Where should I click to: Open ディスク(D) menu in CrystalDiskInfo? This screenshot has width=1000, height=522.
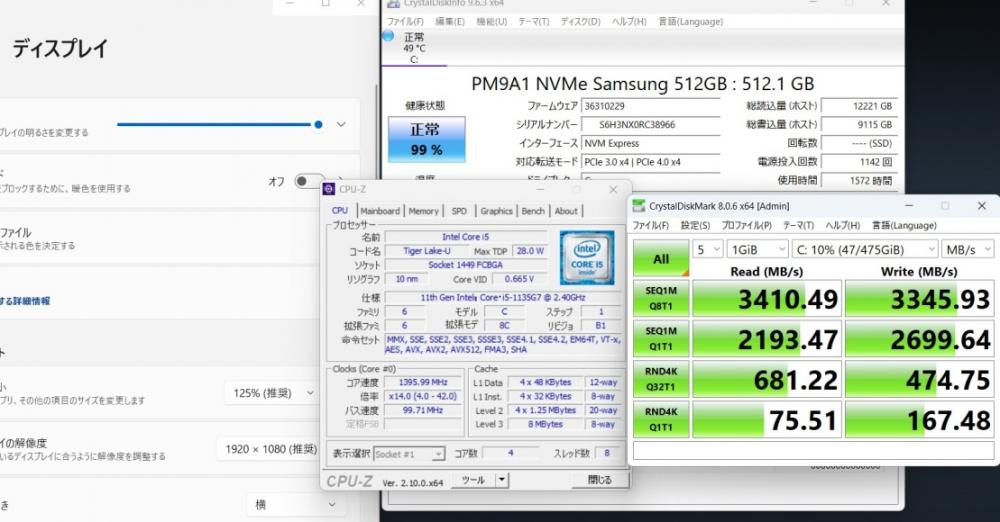coord(580,22)
